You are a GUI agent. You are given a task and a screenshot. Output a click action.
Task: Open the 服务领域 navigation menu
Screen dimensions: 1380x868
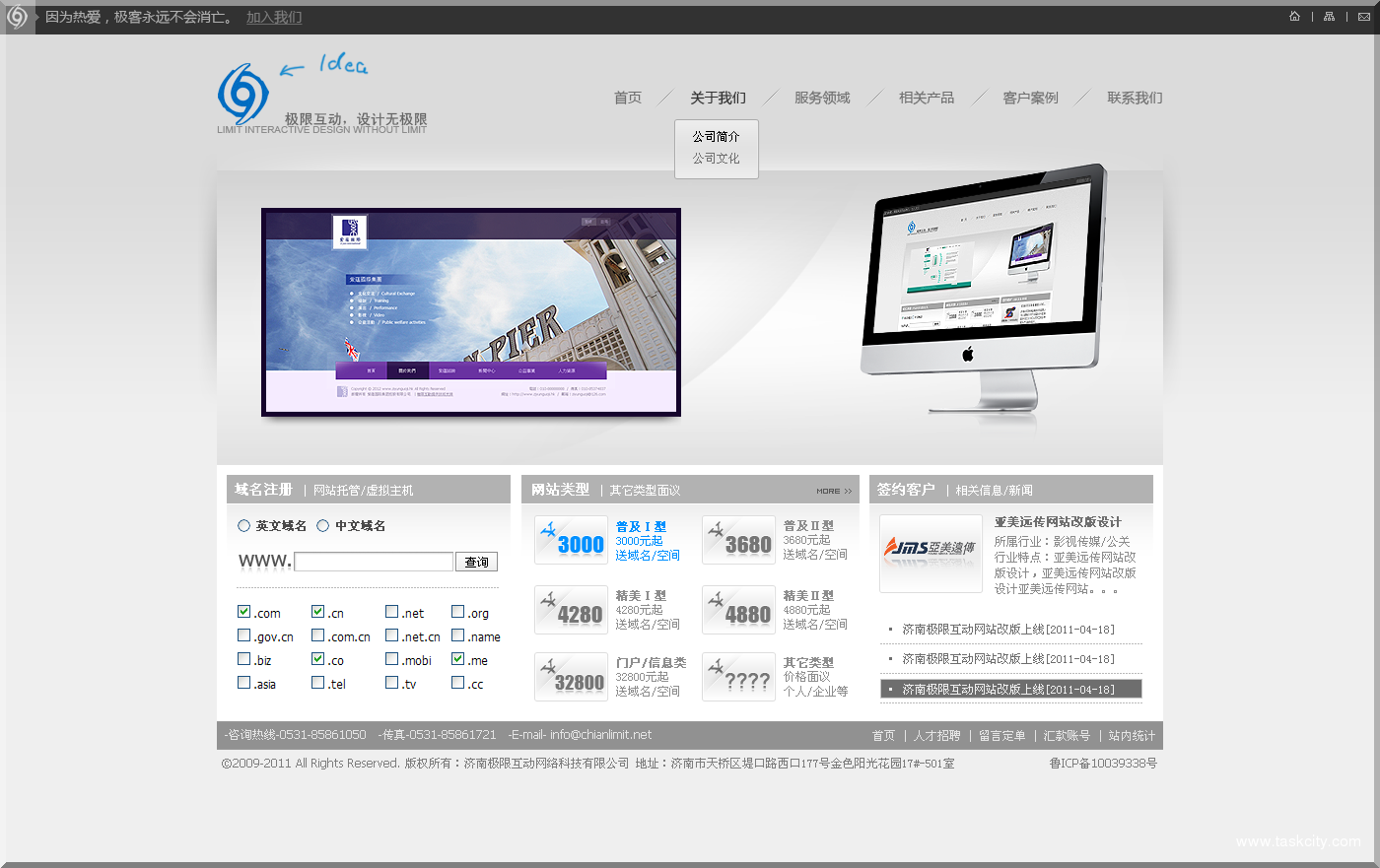(x=822, y=98)
